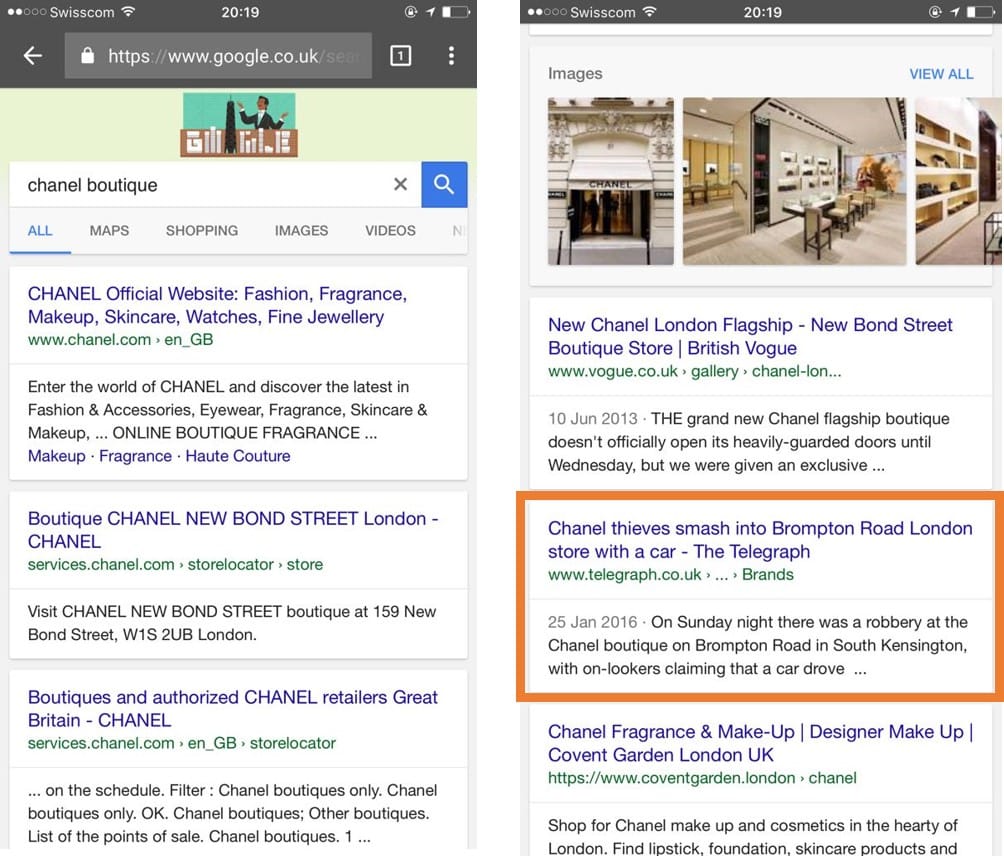The height and width of the screenshot is (856, 1004).
Task: Clear the search box with X
Action: tap(400, 184)
